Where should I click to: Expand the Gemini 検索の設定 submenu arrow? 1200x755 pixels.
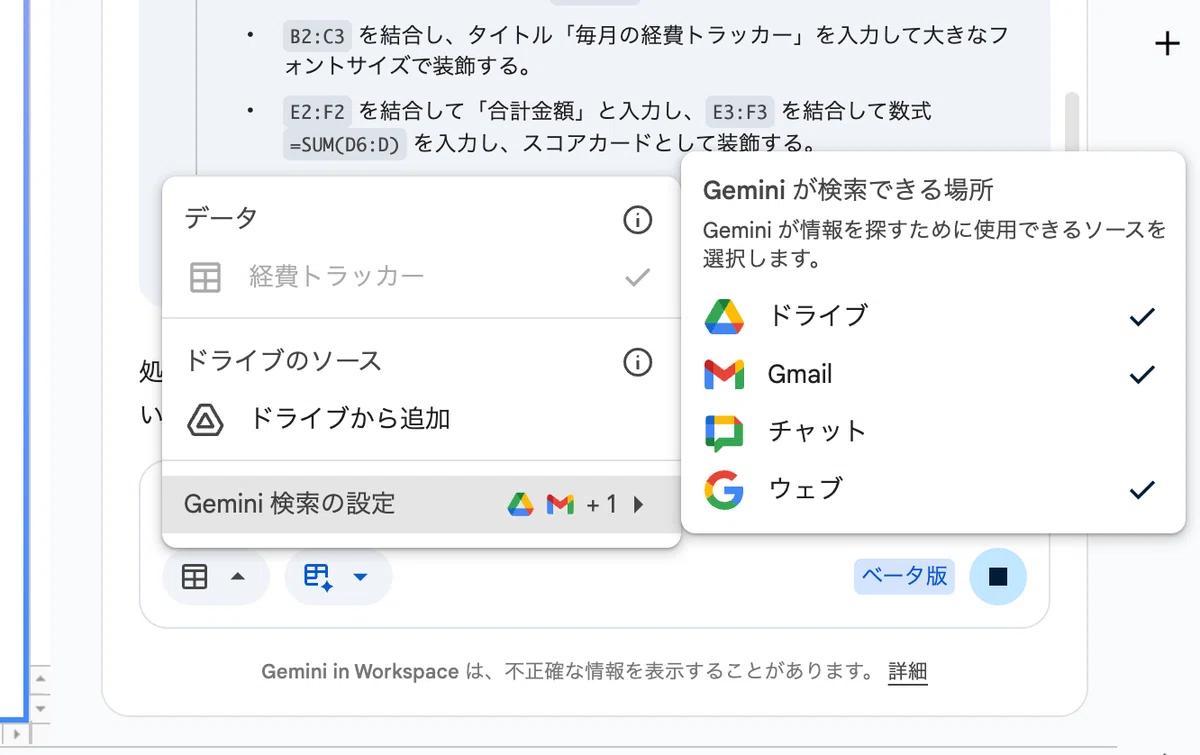pos(639,504)
